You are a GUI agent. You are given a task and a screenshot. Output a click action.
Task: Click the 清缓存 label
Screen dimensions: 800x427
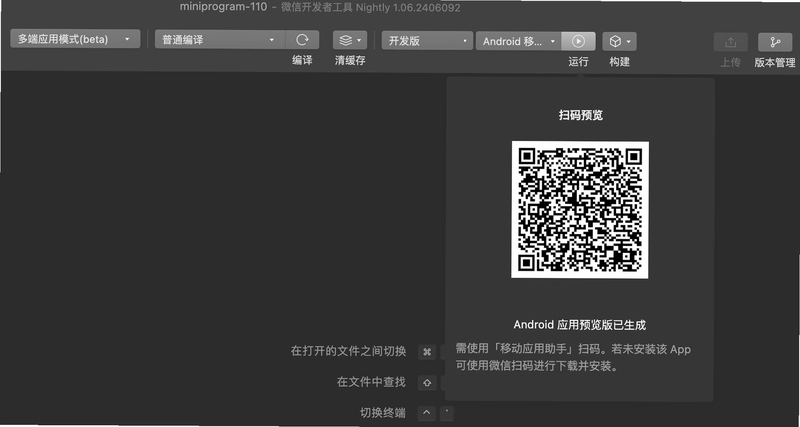pos(350,60)
